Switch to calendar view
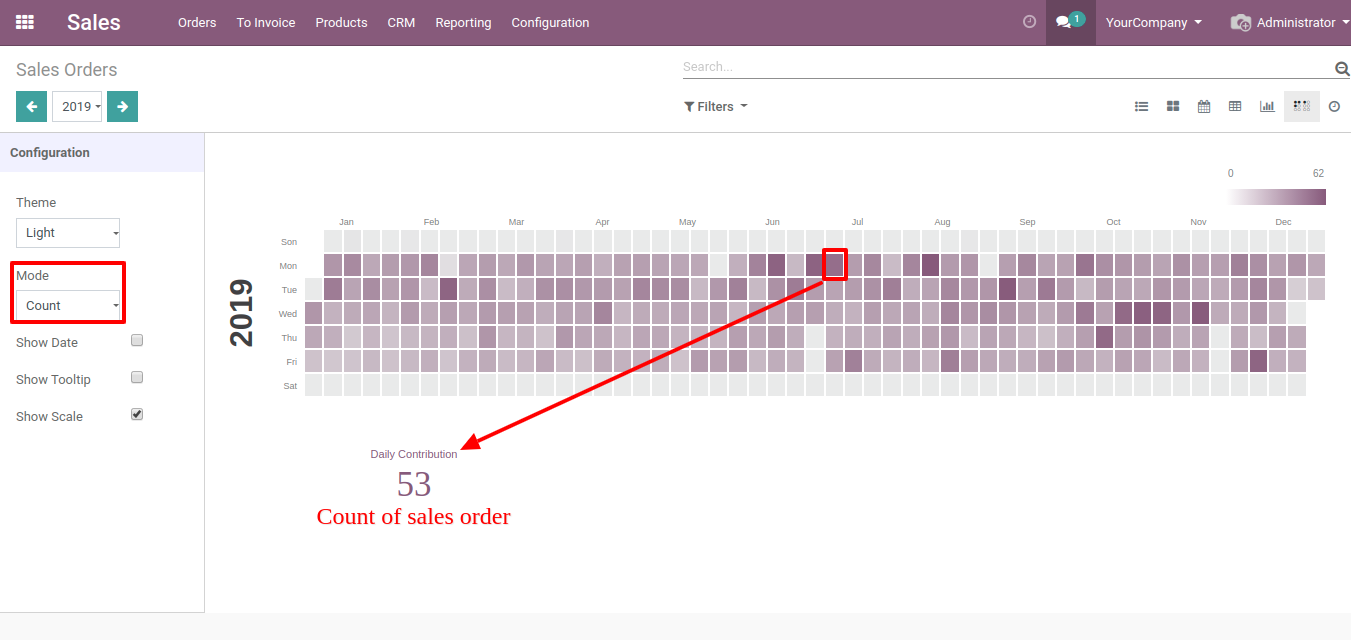Screen dimensions: 1351x640 (1204, 106)
